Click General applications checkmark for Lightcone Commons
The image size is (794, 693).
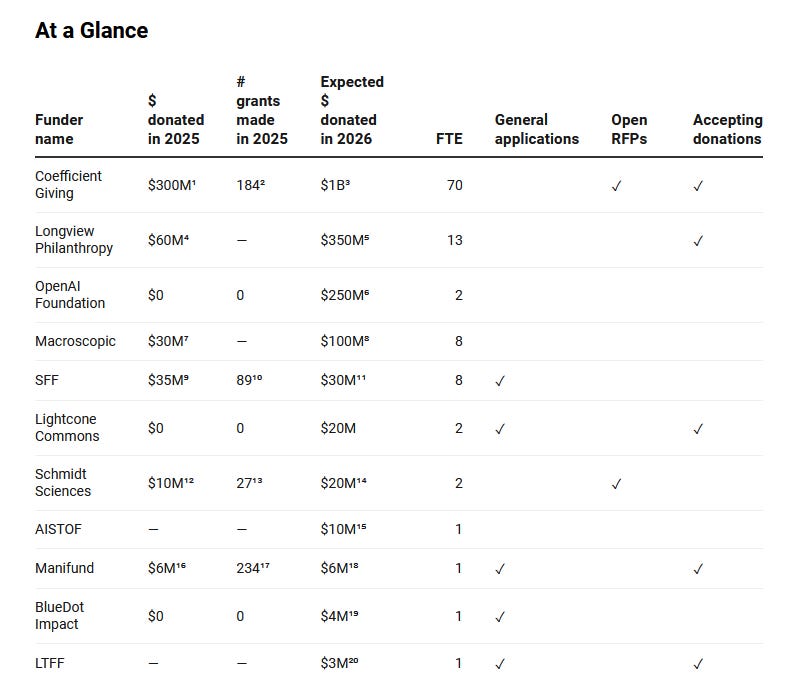[x=500, y=429]
